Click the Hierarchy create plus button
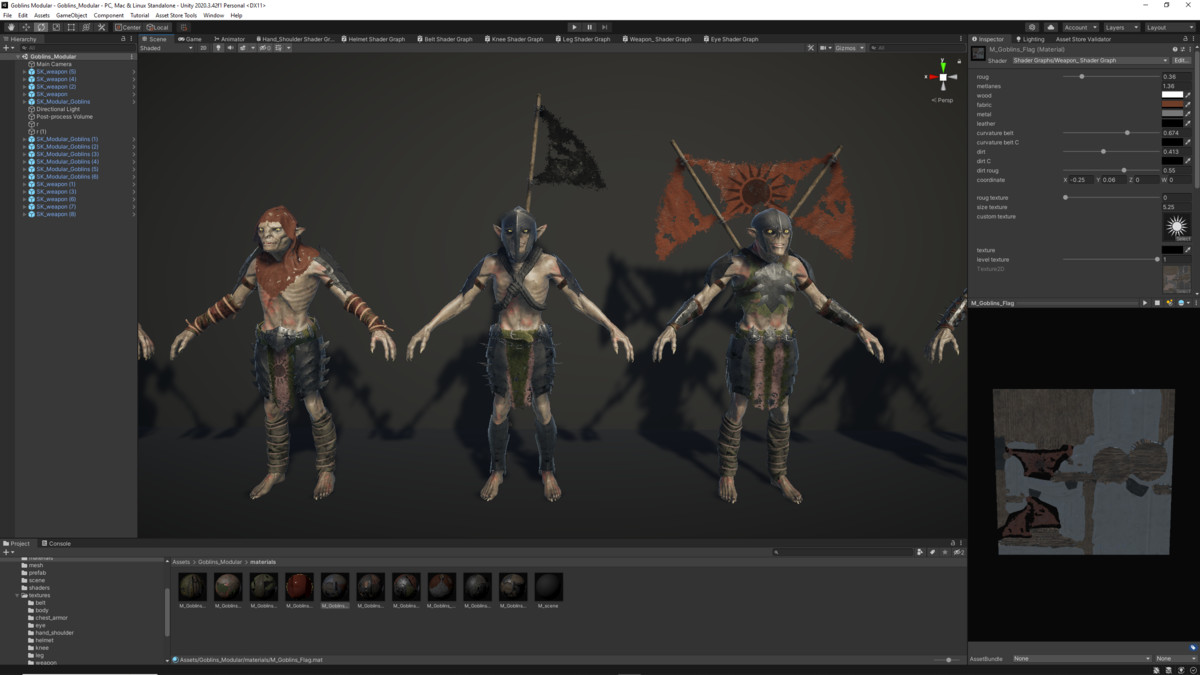 pyautogui.click(x=7, y=48)
